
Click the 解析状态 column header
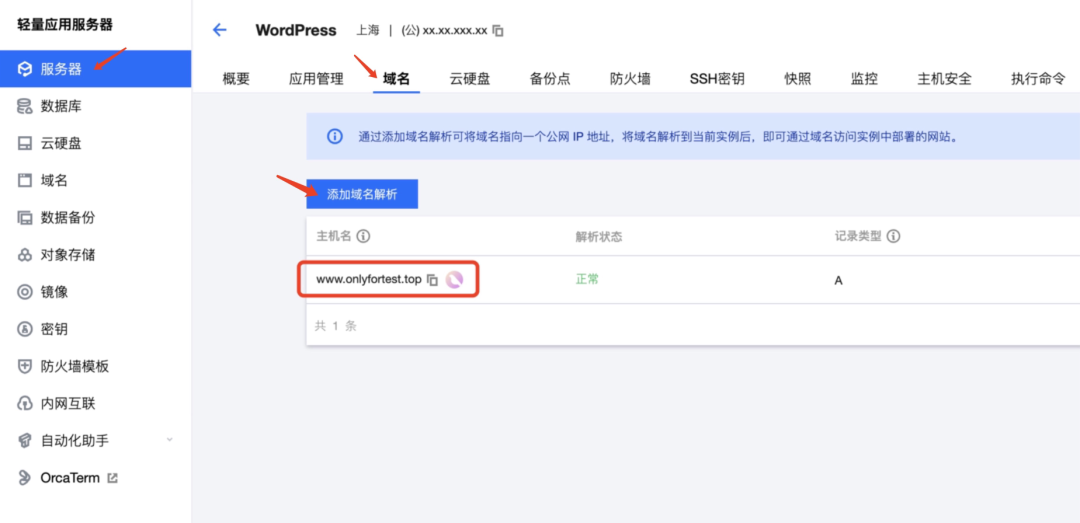coord(599,236)
